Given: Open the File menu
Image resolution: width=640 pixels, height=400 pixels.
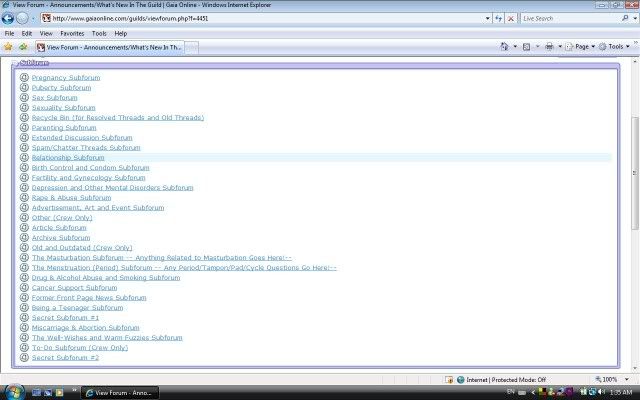Looking at the screenshot, I should tap(9, 33).
